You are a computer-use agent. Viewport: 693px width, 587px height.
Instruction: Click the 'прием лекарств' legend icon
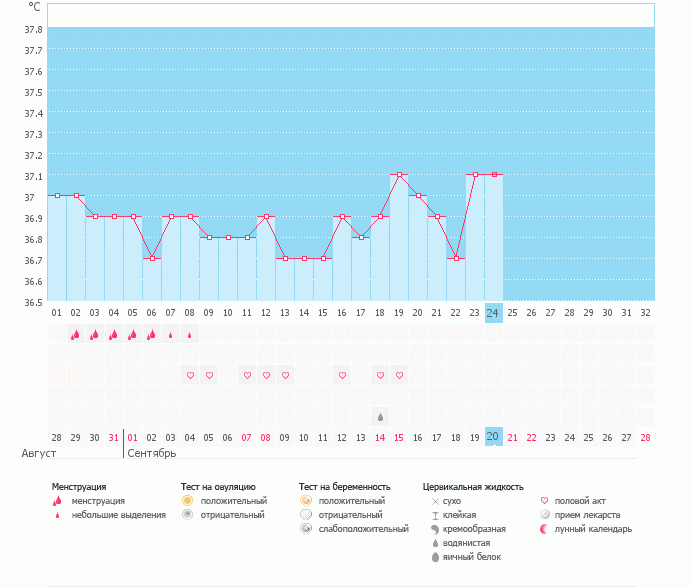(545, 514)
